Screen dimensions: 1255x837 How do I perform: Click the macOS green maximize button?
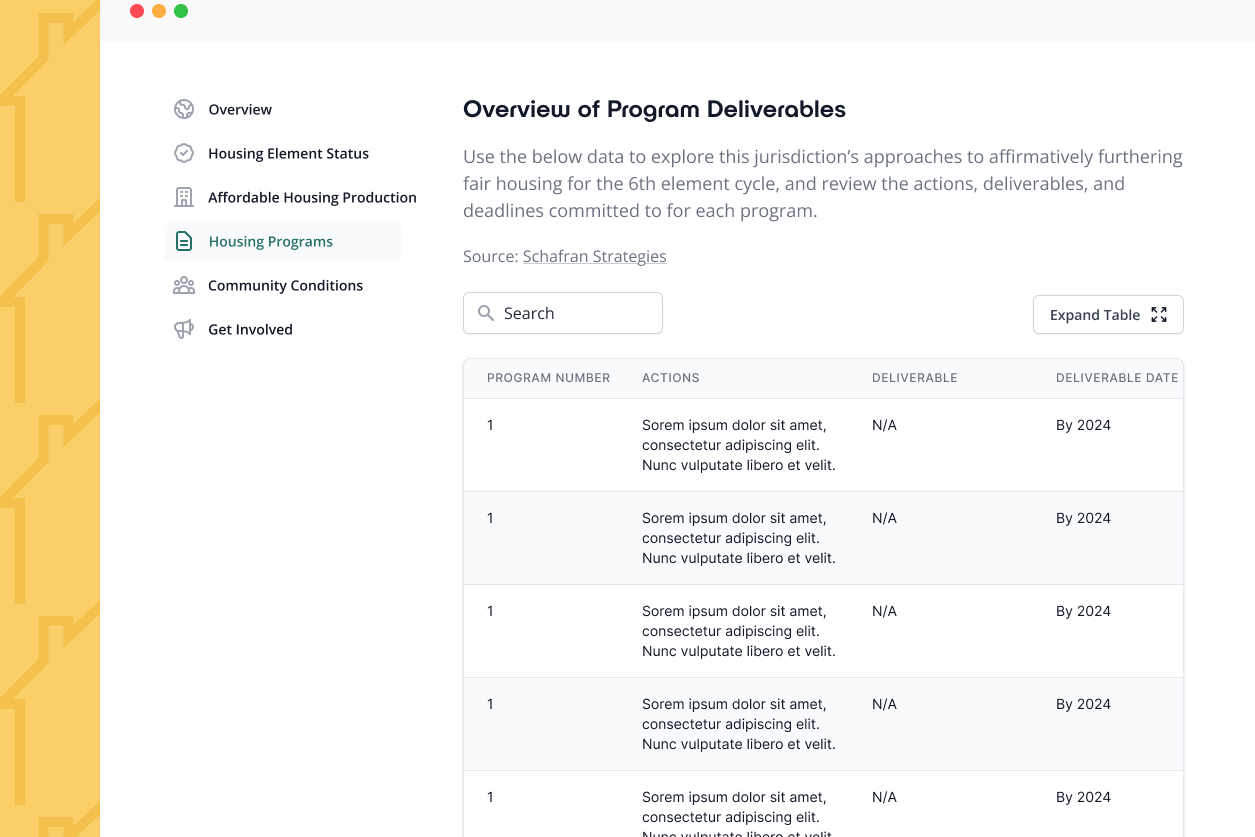click(x=181, y=11)
